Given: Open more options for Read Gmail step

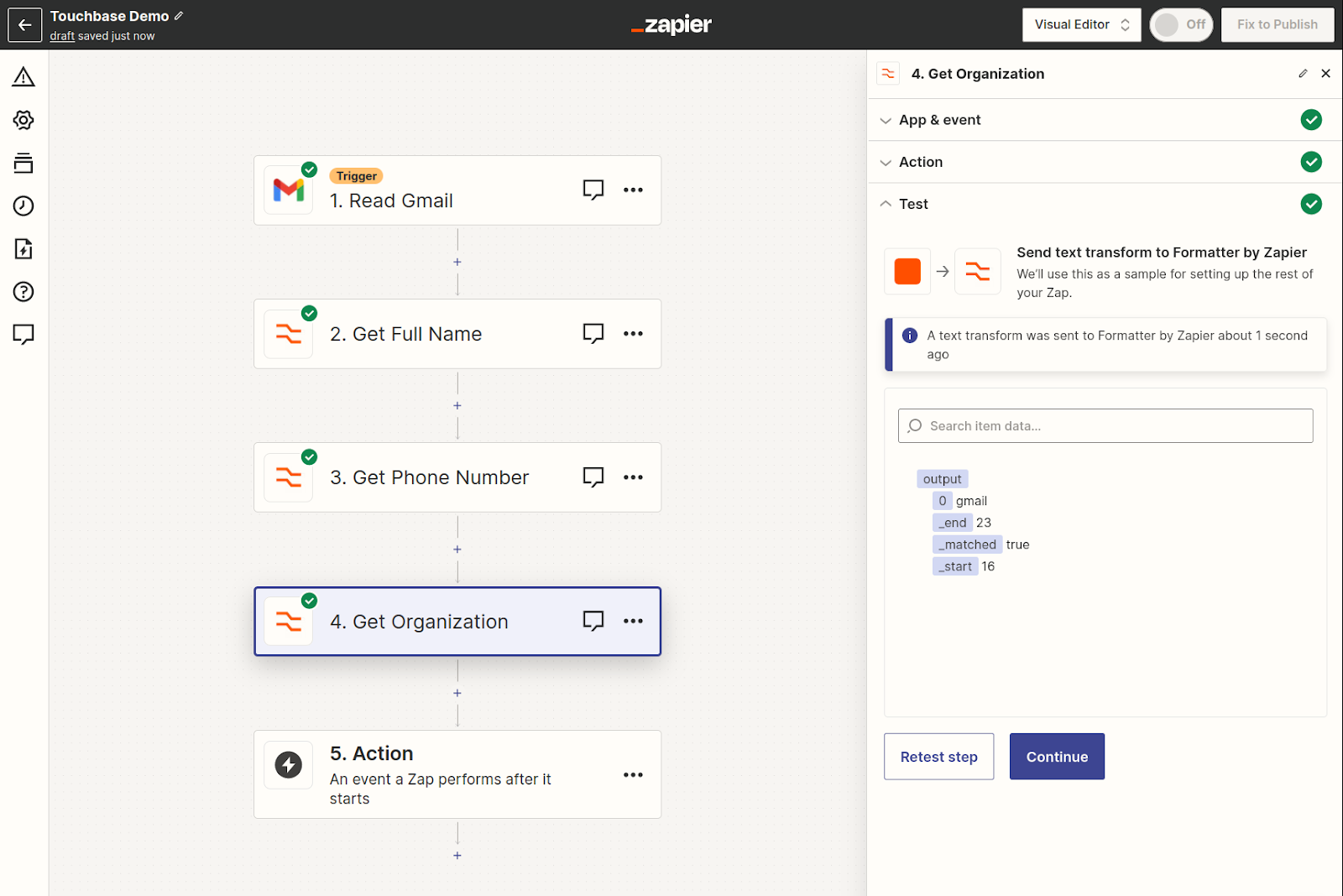Looking at the screenshot, I should tap(634, 190).
